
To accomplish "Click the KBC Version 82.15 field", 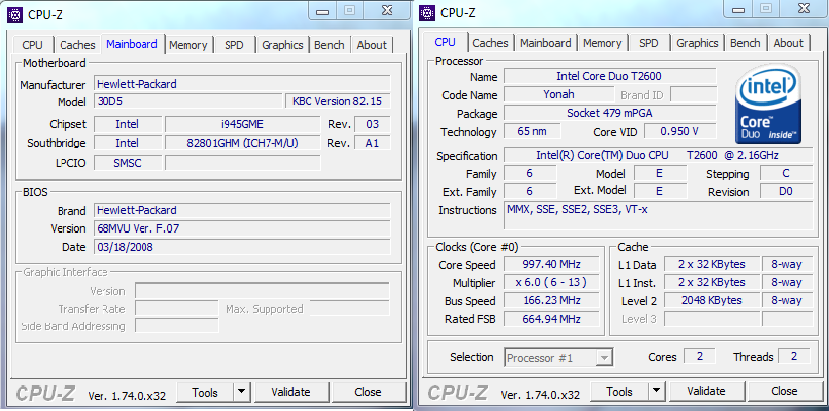I will click(x=338, y=101).
